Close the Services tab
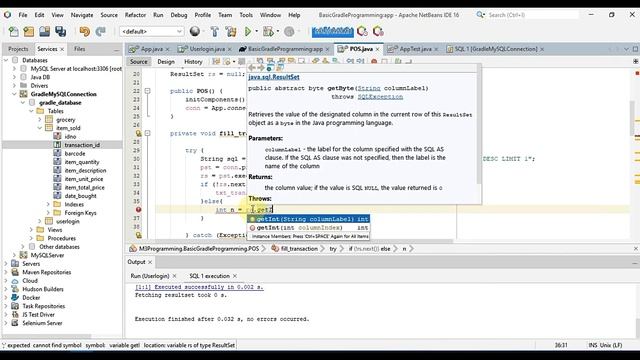The image size is (640, 360). [62, 49]
